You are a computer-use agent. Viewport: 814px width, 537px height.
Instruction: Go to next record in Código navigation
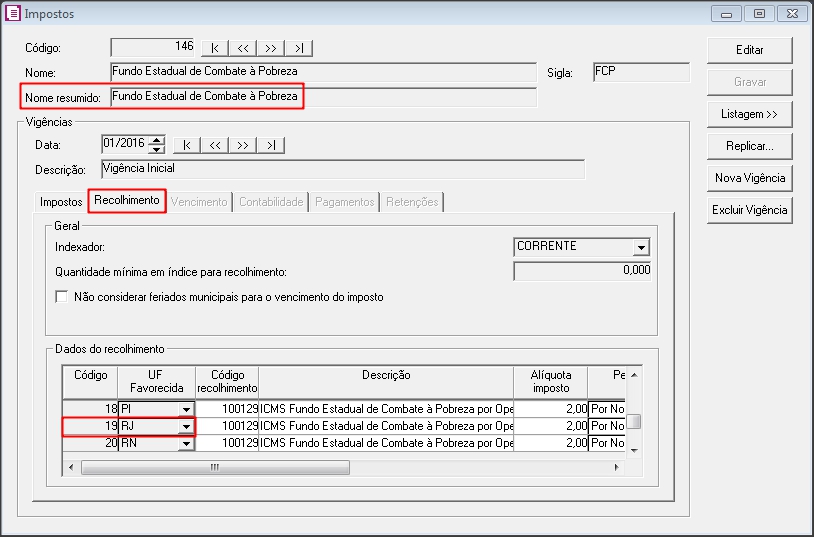271,48
